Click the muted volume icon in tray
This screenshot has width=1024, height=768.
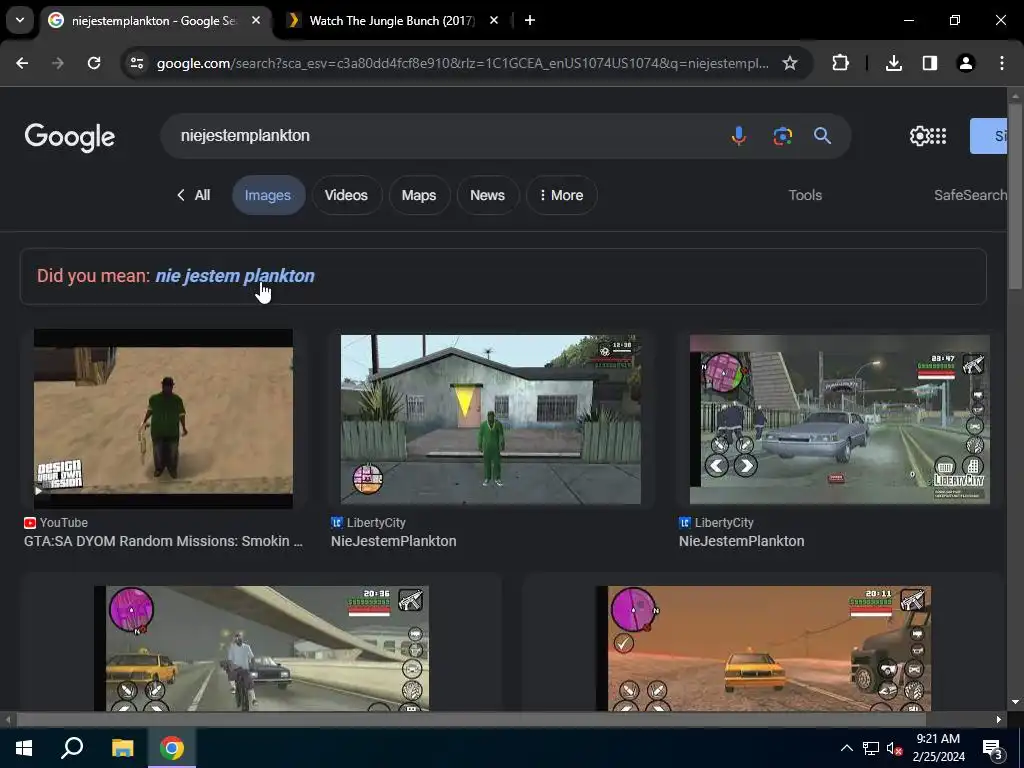coord(894,748)
